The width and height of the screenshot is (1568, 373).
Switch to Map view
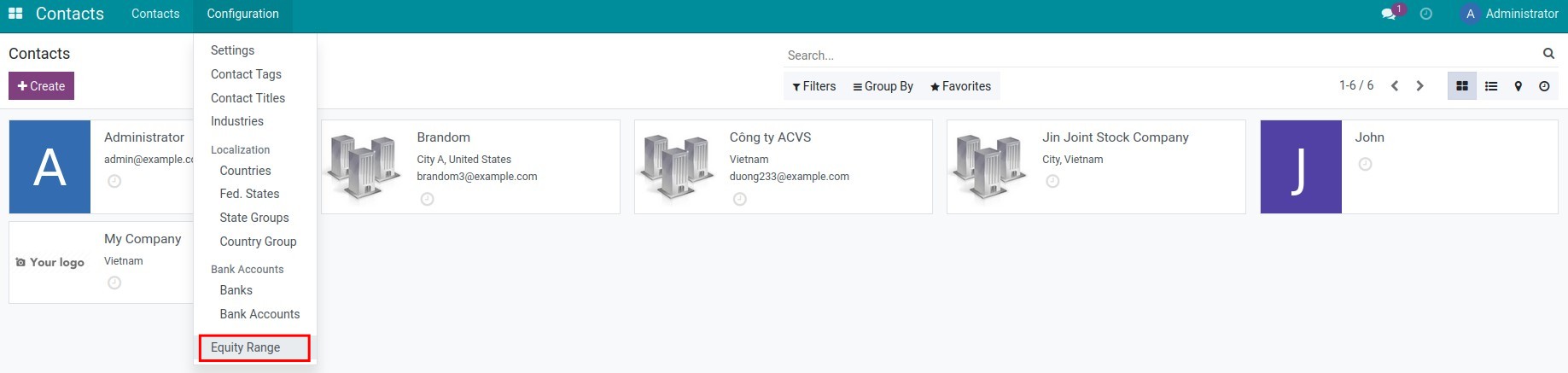tap(1518, 86)
